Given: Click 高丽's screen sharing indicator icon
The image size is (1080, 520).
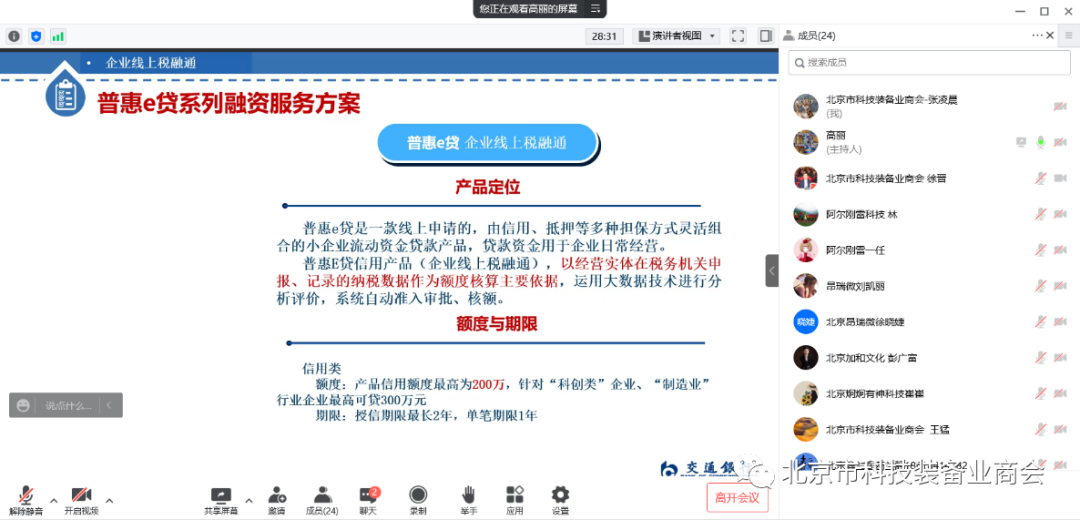Looking at the screenshot, I should (x=1021, y=142).
